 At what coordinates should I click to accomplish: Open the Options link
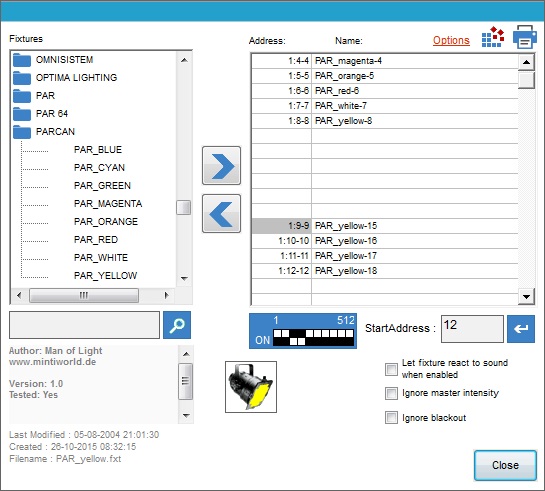[451, 40]
